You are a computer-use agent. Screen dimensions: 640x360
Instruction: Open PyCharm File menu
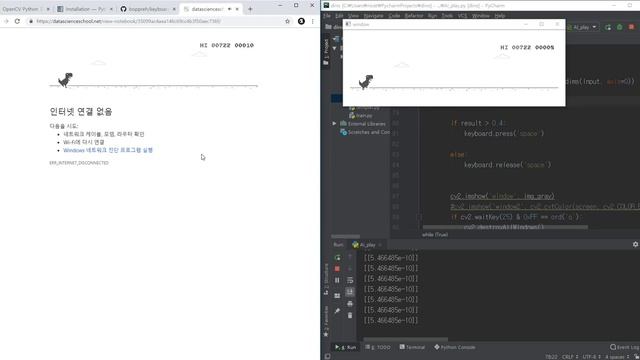pos(327,16)
